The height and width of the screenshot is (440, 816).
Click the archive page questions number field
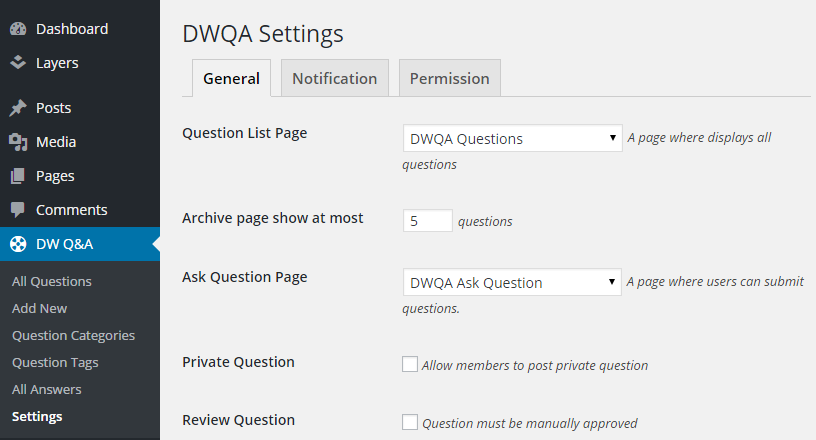pyautogui.click(x=427, y=221)
